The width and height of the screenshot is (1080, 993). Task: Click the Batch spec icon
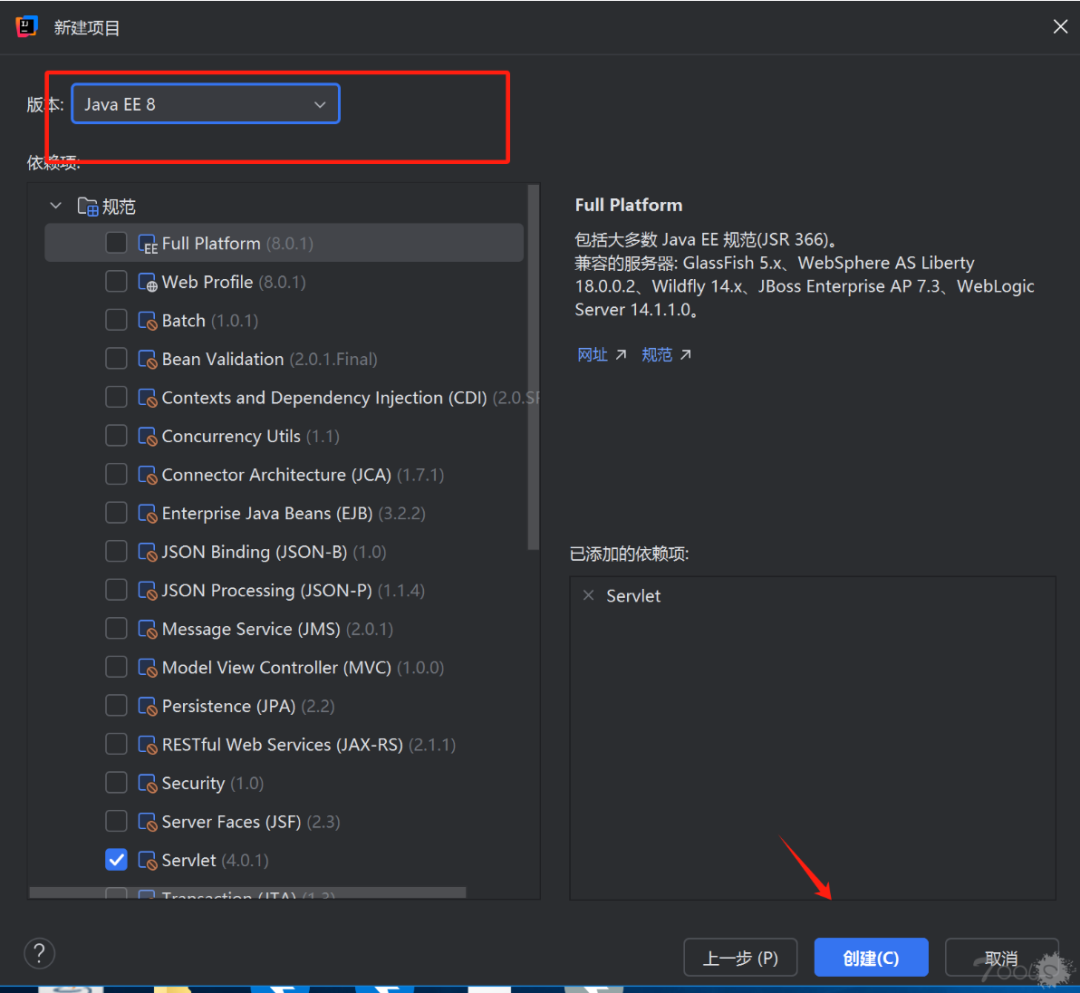(147, 321)
